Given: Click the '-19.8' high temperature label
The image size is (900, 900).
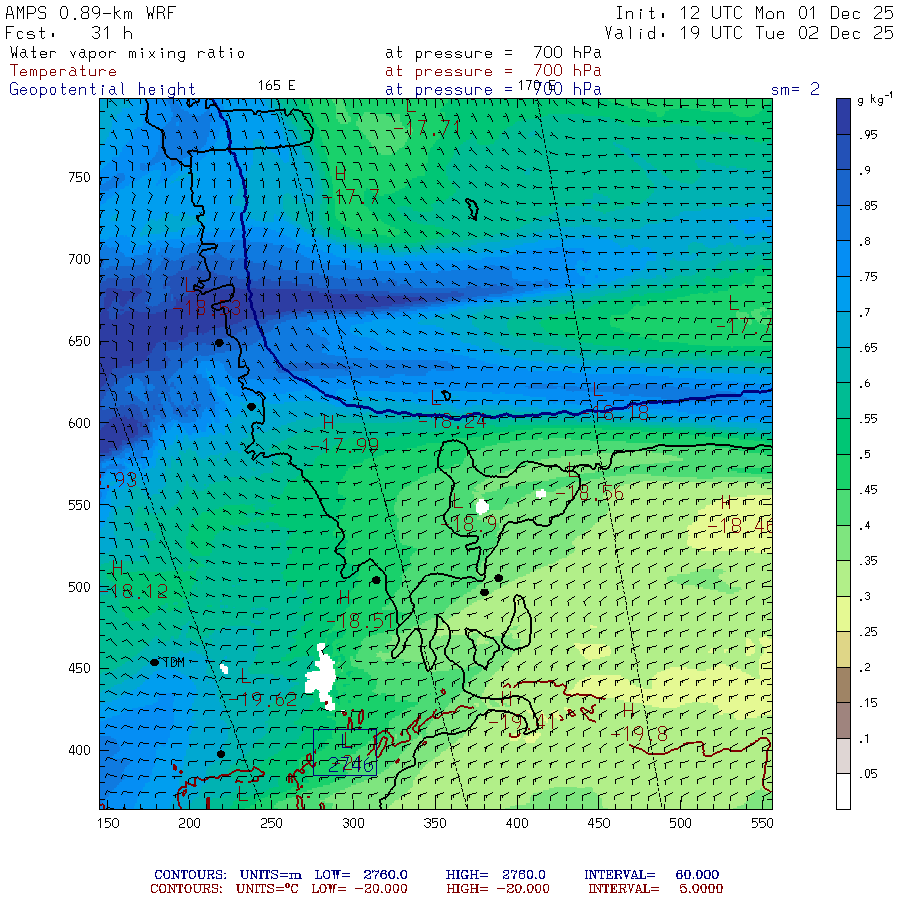Looking at the screenshot, I should 639,734.
